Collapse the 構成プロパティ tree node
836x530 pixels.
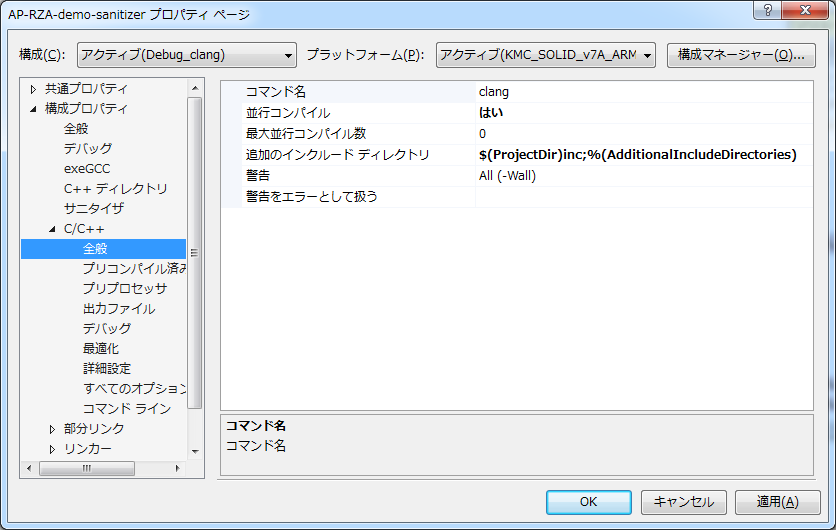(x=34, y=108)
